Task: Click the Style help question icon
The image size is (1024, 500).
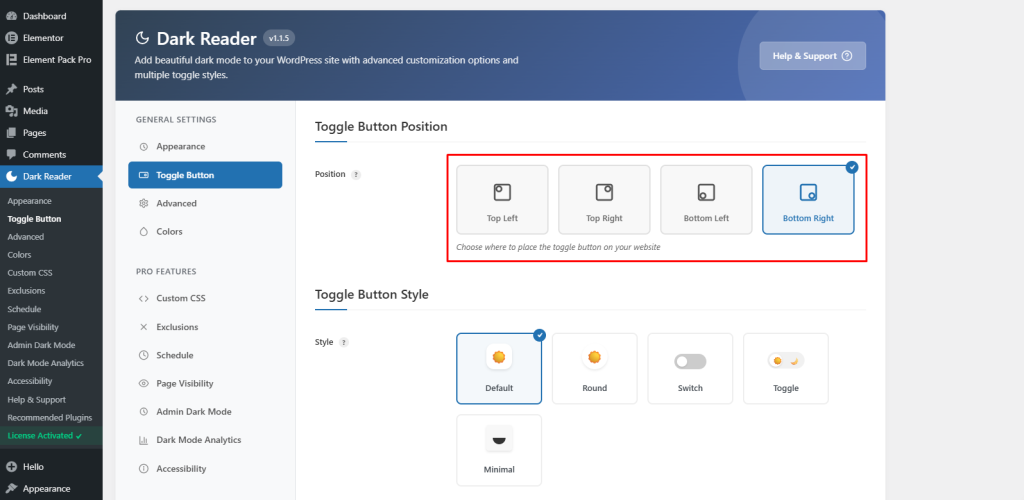Action: (x=344, y=343)
